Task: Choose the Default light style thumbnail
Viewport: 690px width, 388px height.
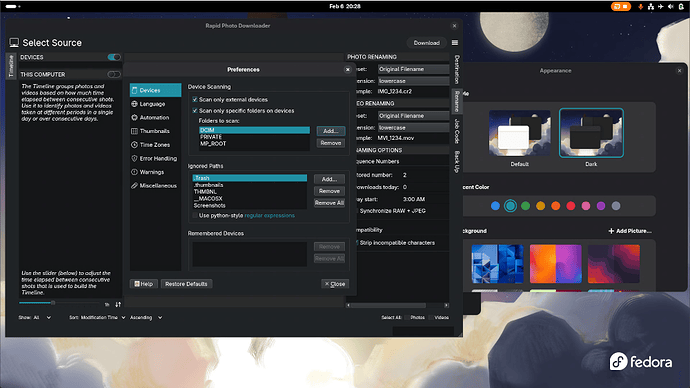Action: (x=519, y=133)
